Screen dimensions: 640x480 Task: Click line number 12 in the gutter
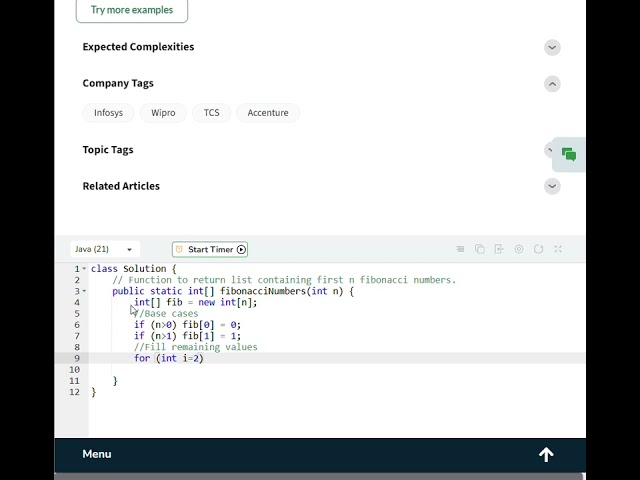[x=74, y=392]
